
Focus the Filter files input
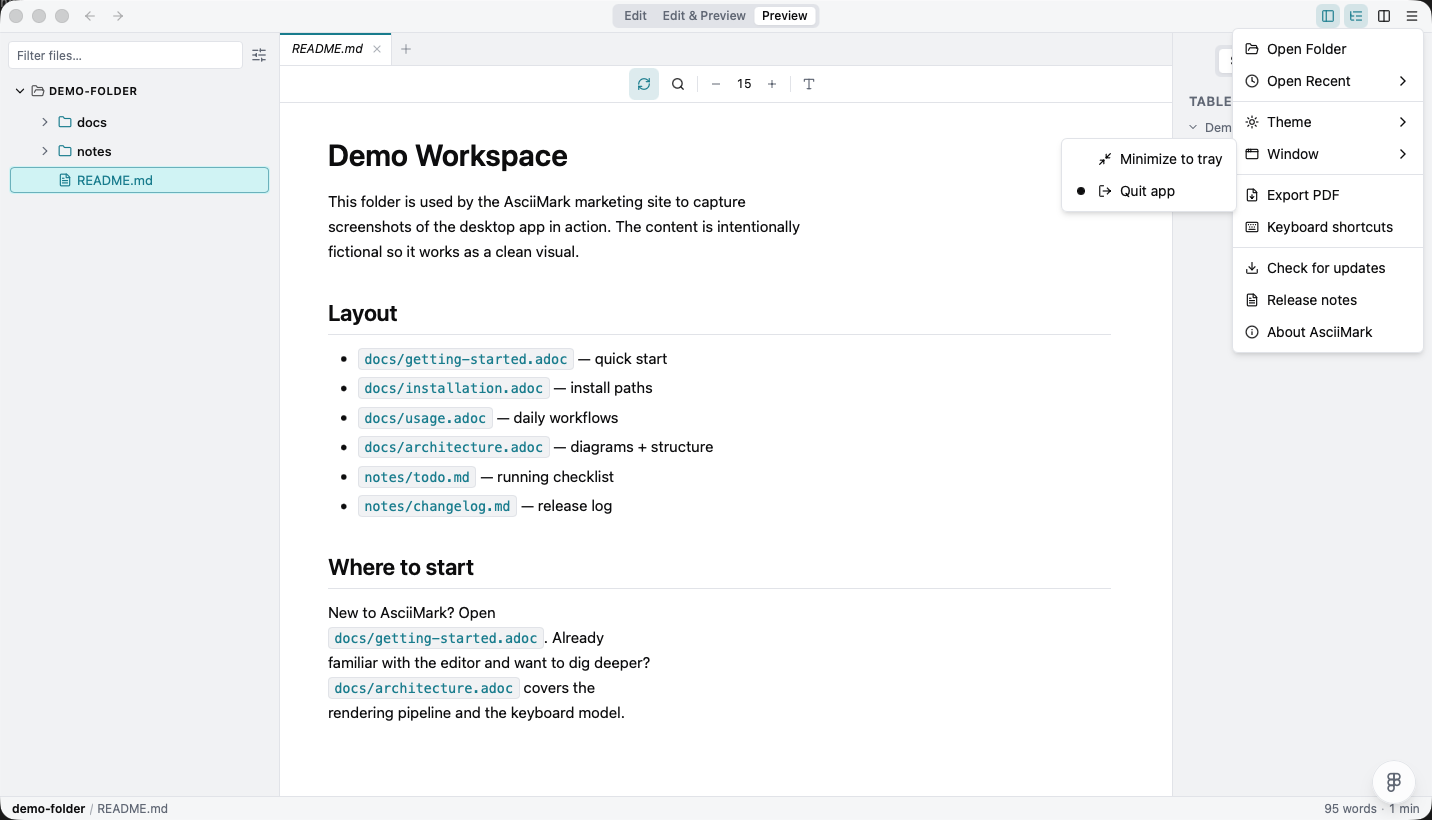coord(125,56)
